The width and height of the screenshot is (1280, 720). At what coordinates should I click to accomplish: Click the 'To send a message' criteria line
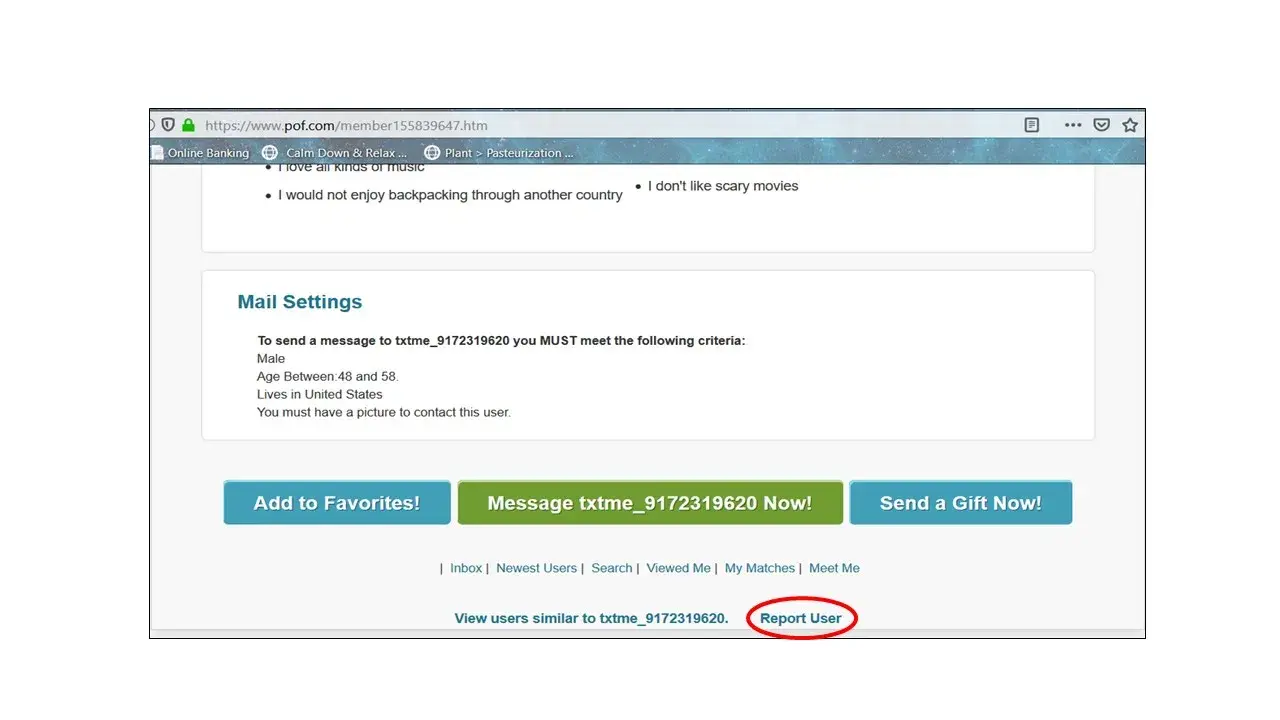tap(501, 341)
